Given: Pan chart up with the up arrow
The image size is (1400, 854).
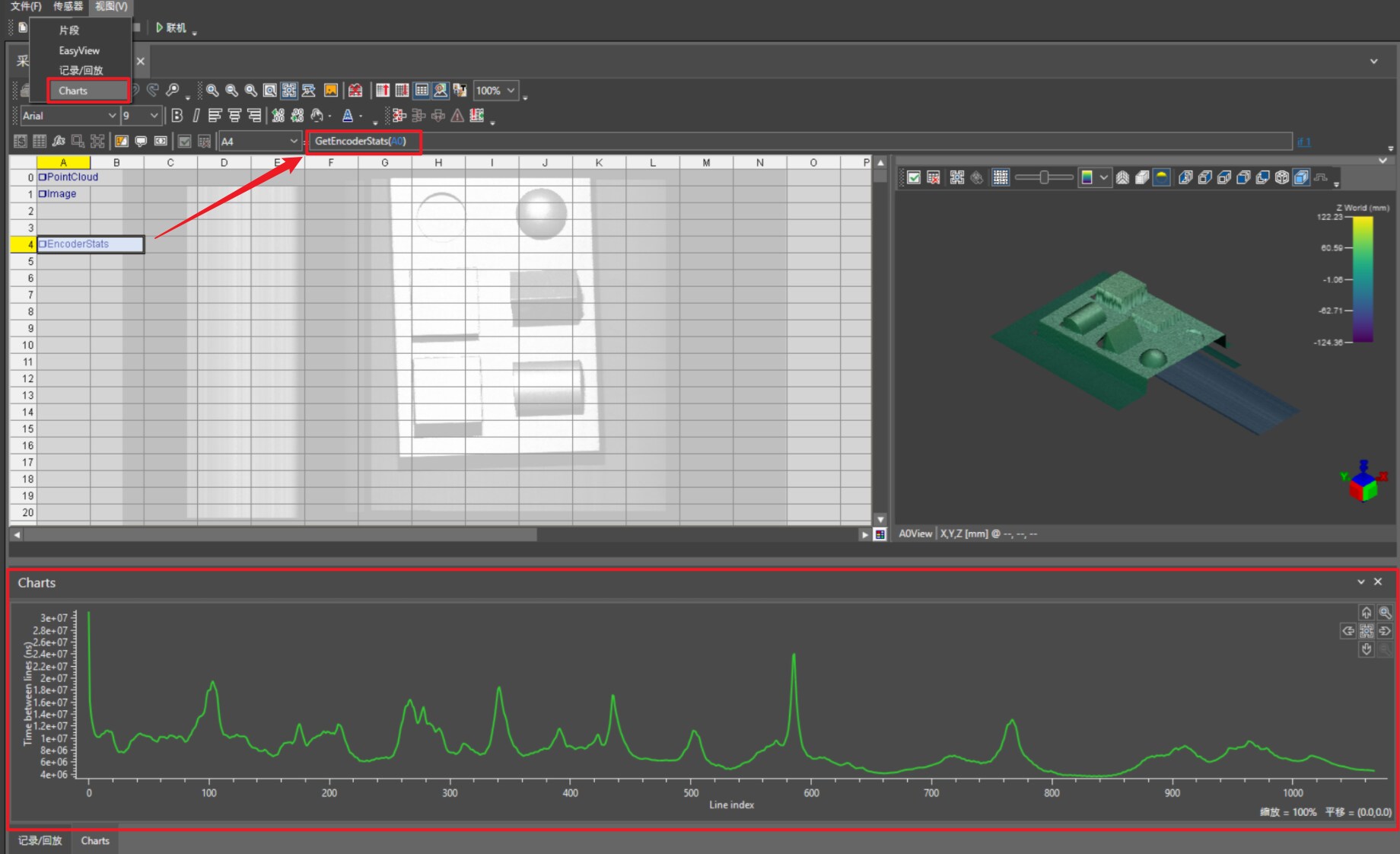Looking at the screenshot, I should pyautogui.click(x=1367, y=613).
